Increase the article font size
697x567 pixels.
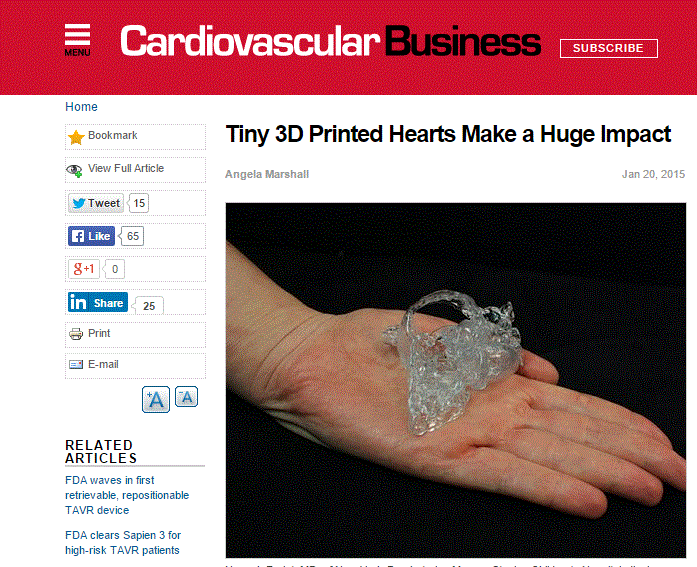[156, 399]
